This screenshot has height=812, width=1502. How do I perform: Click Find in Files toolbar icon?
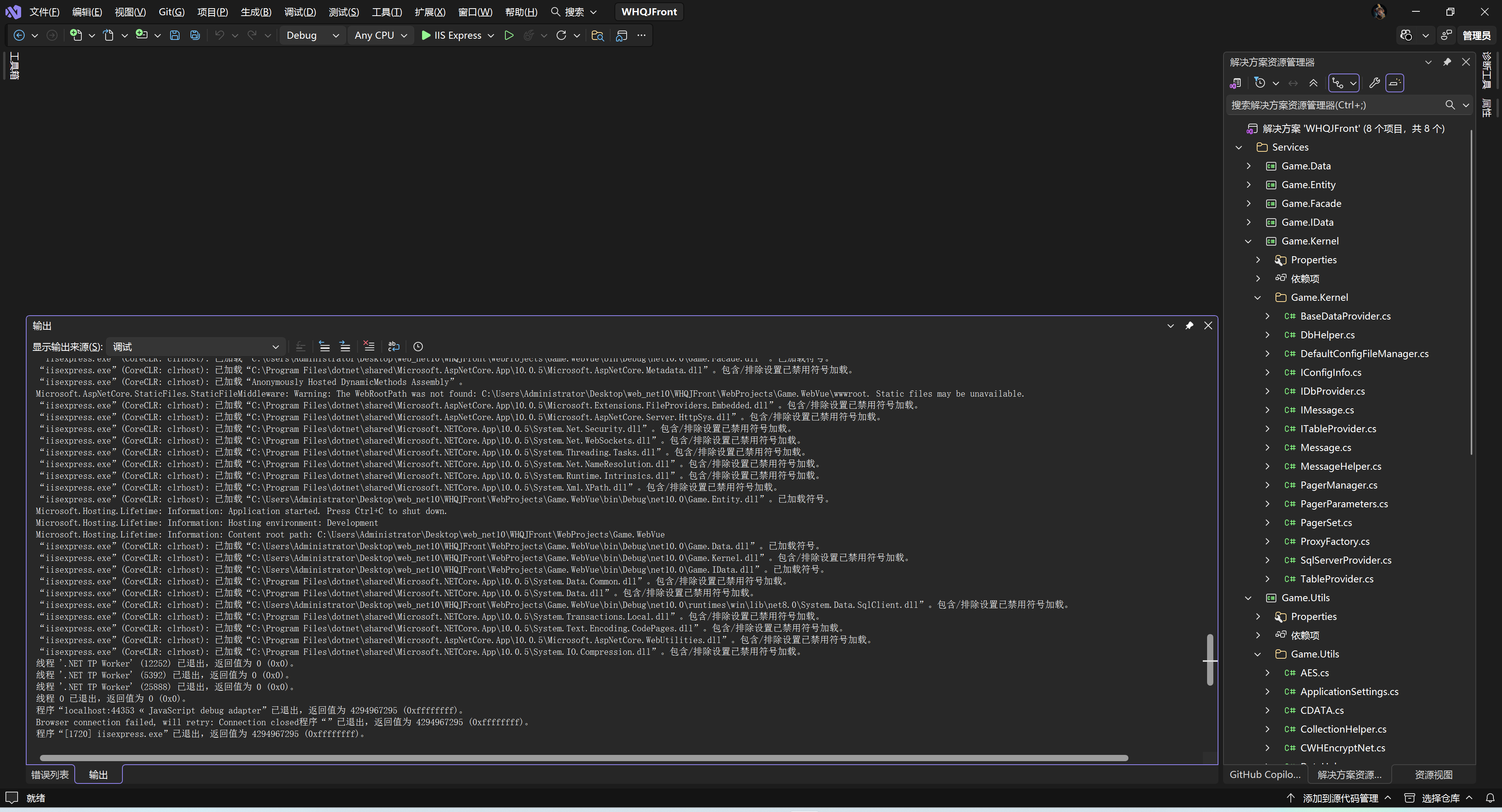click(x=597, y=36)
